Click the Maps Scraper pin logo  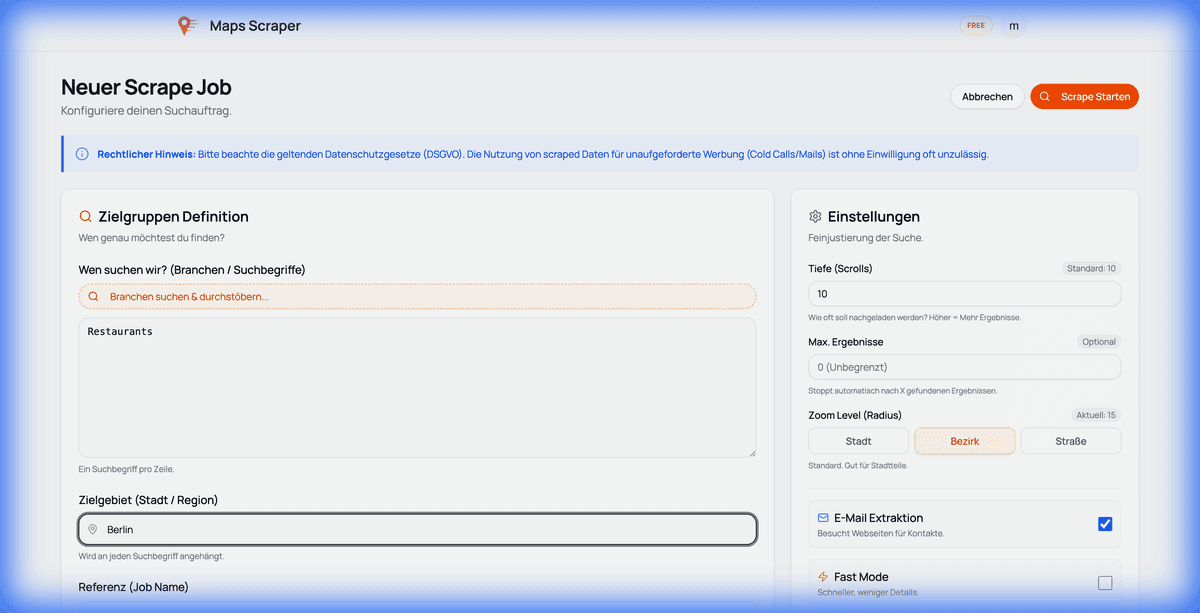(x=187, y=25)
